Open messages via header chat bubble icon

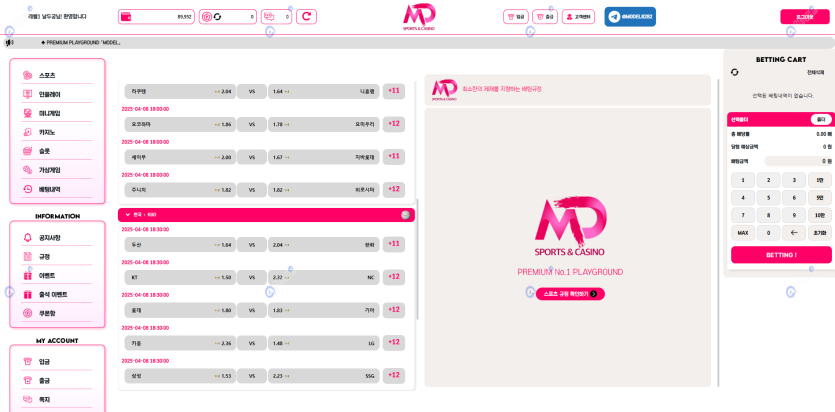point(268,17)
